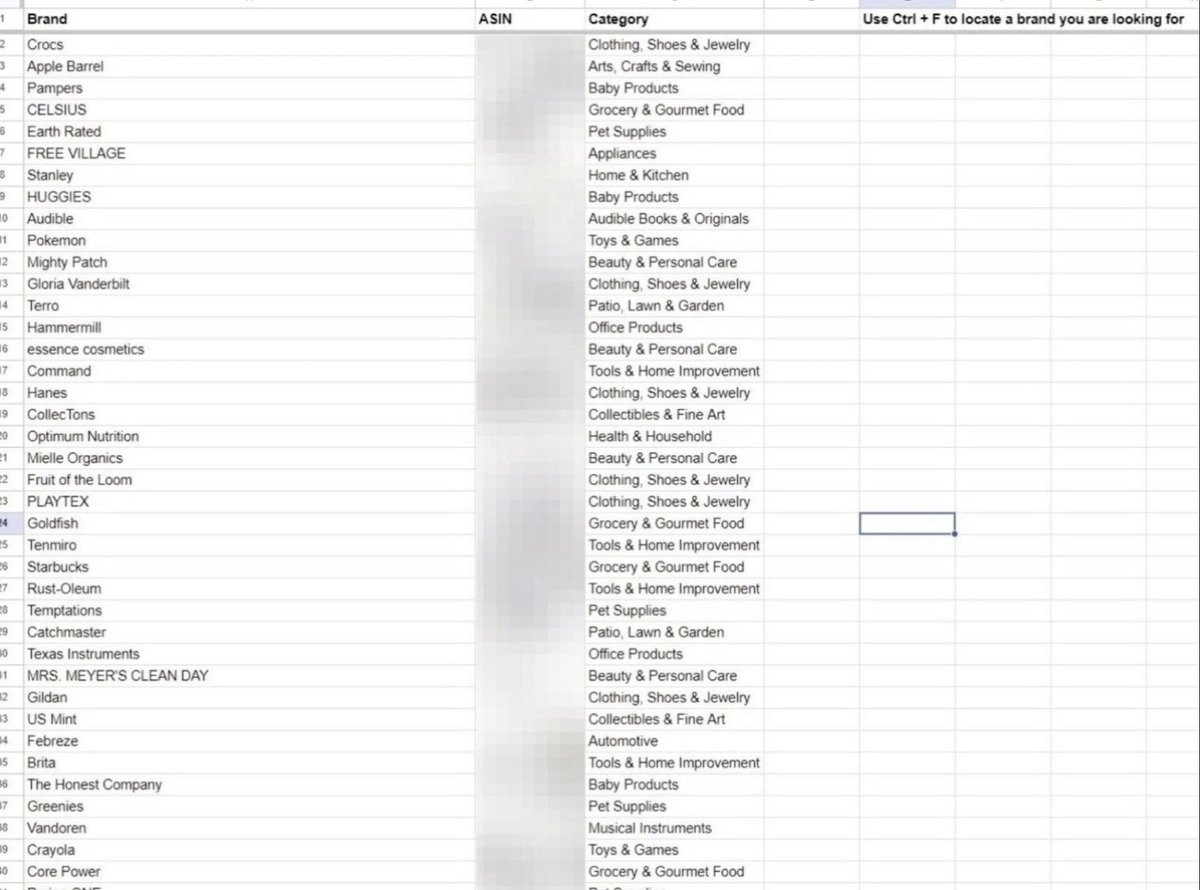Click the Appliances category cell
Image resolution: width=1200 pixels, height=890 pixels.
674,154
